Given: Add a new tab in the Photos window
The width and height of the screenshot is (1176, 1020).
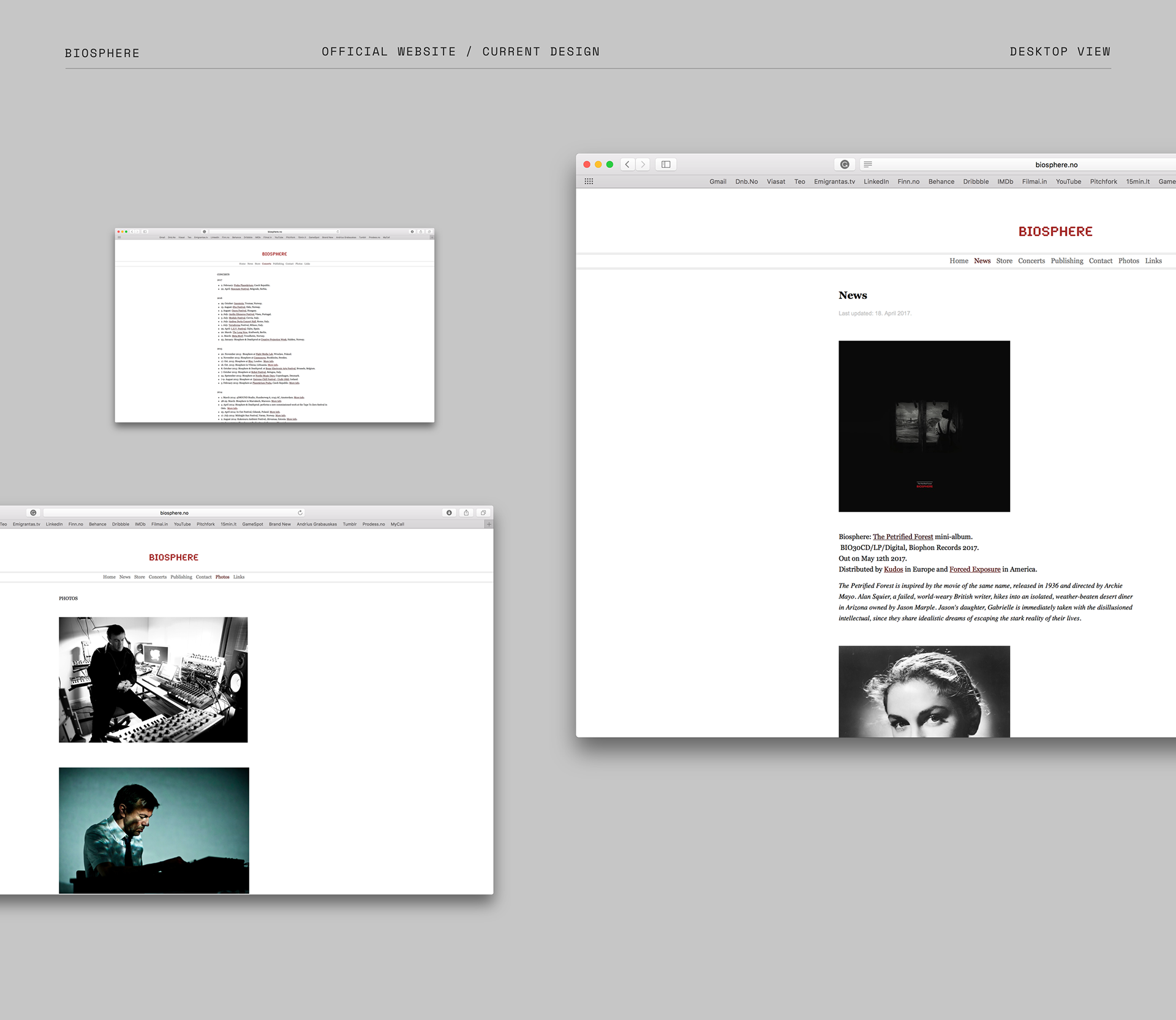Looking at the screenshot, I should pos(489,524).
